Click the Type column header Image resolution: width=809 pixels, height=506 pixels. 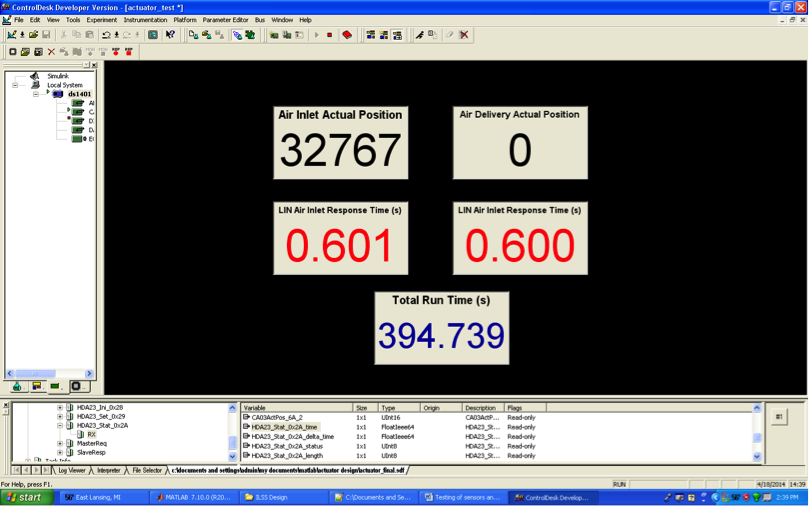(x=399, y=407)
